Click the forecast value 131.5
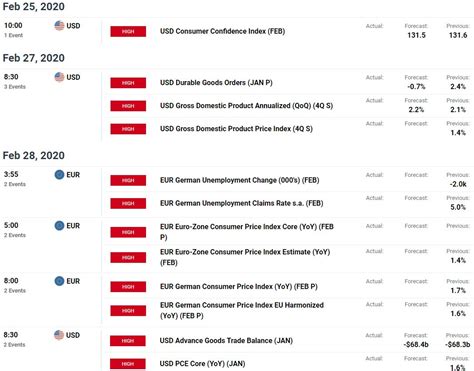Viewport: 474px width, 371px height. [416, 35]
